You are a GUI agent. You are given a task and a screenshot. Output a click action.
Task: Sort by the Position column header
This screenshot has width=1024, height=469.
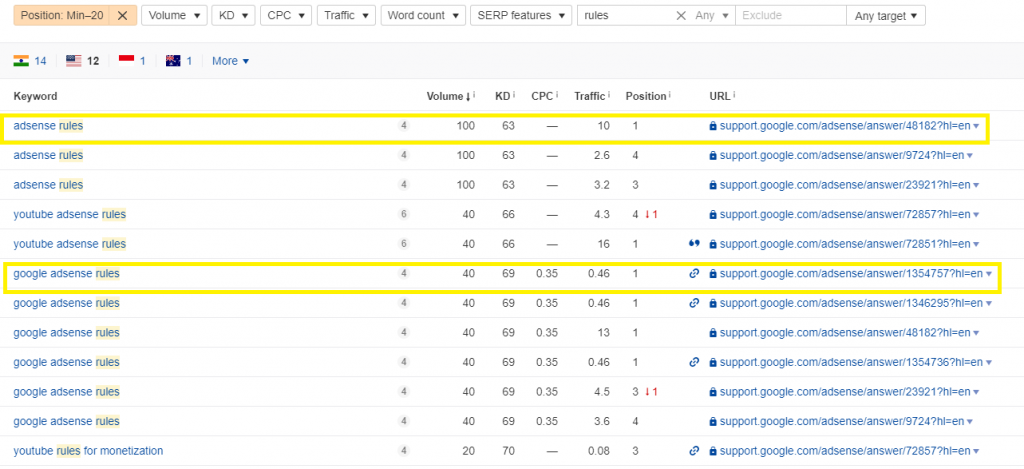(x=646, y=96)
